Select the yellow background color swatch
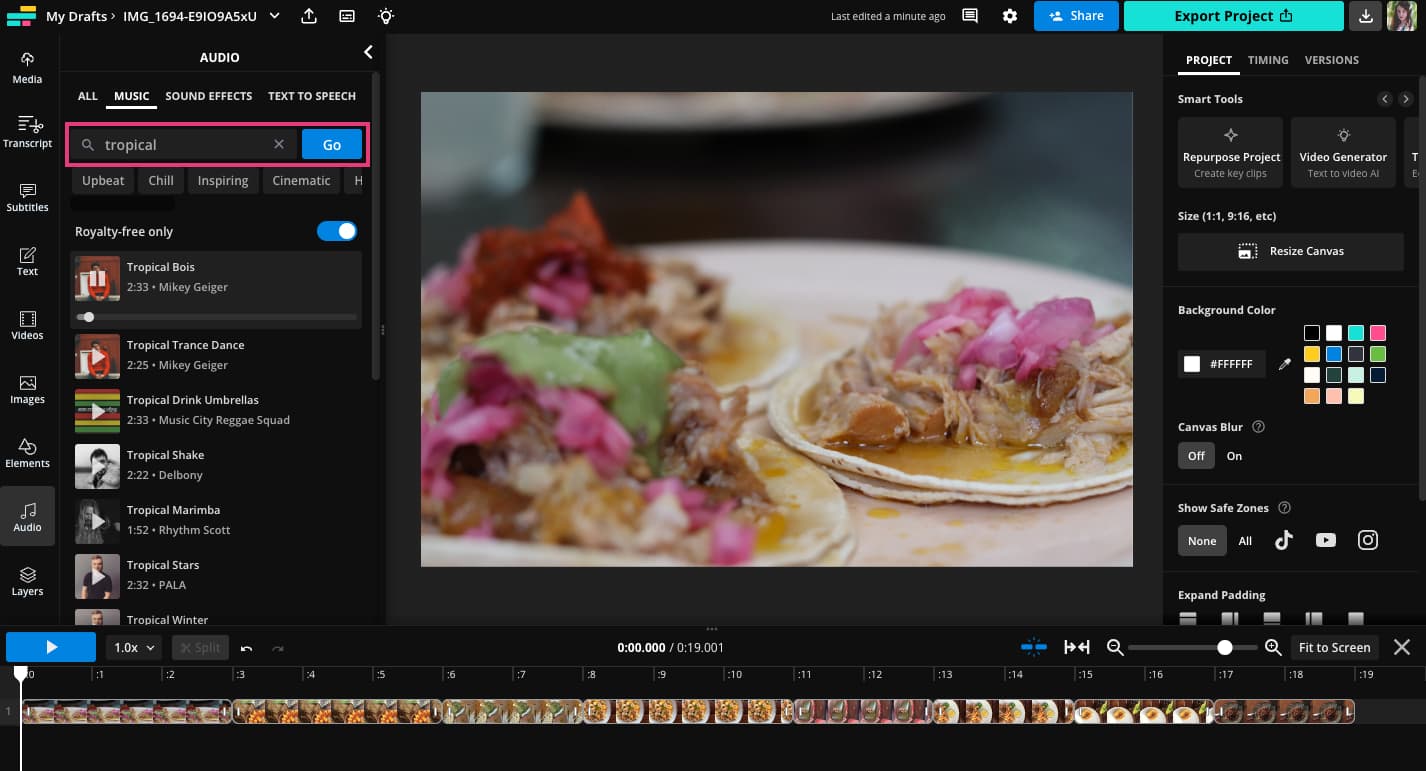The width and height of the screenshot is (1426, 771). pyautogui.click(x=1312, y=354)
